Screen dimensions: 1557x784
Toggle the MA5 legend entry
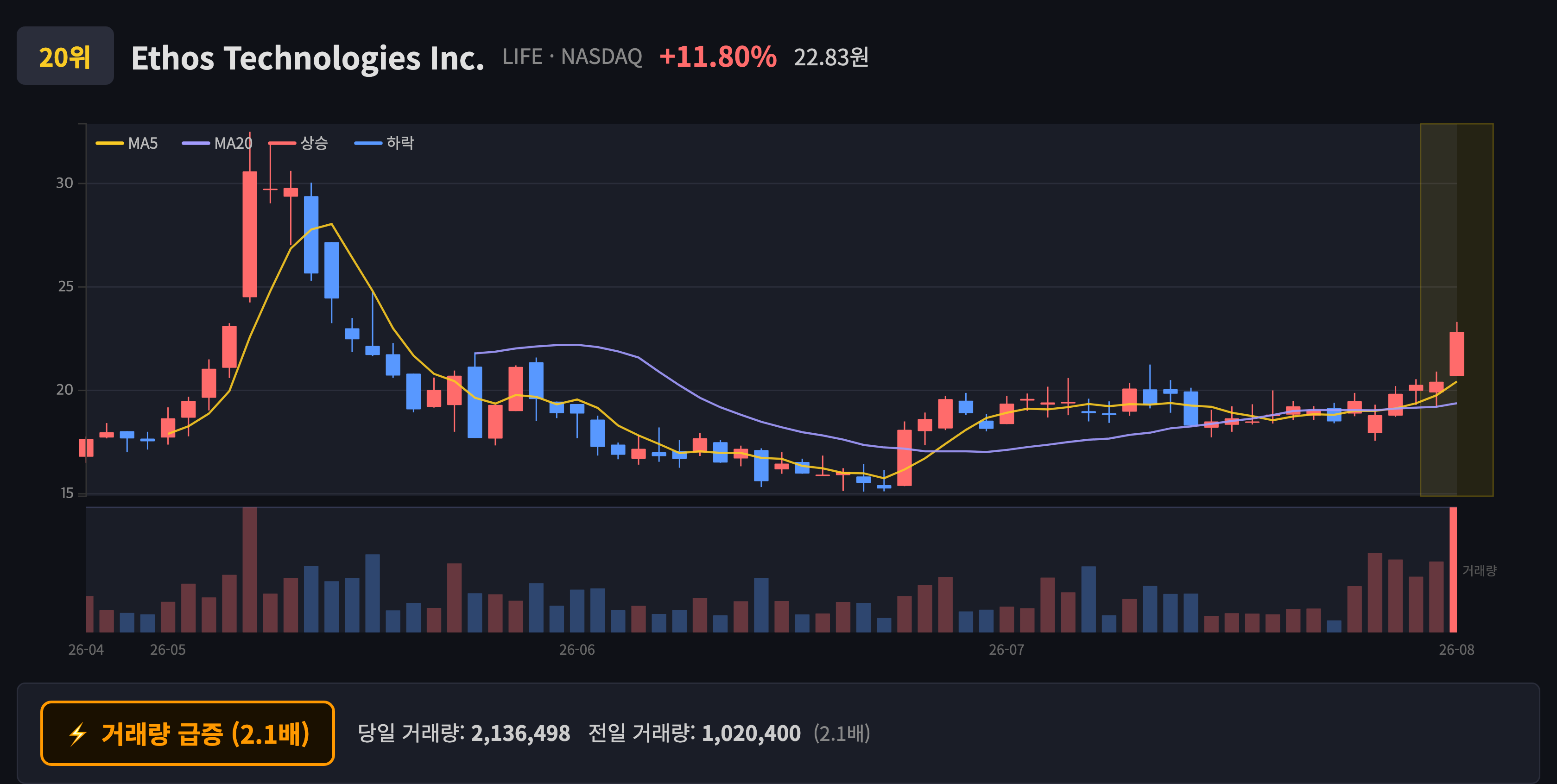coord(127,143)
